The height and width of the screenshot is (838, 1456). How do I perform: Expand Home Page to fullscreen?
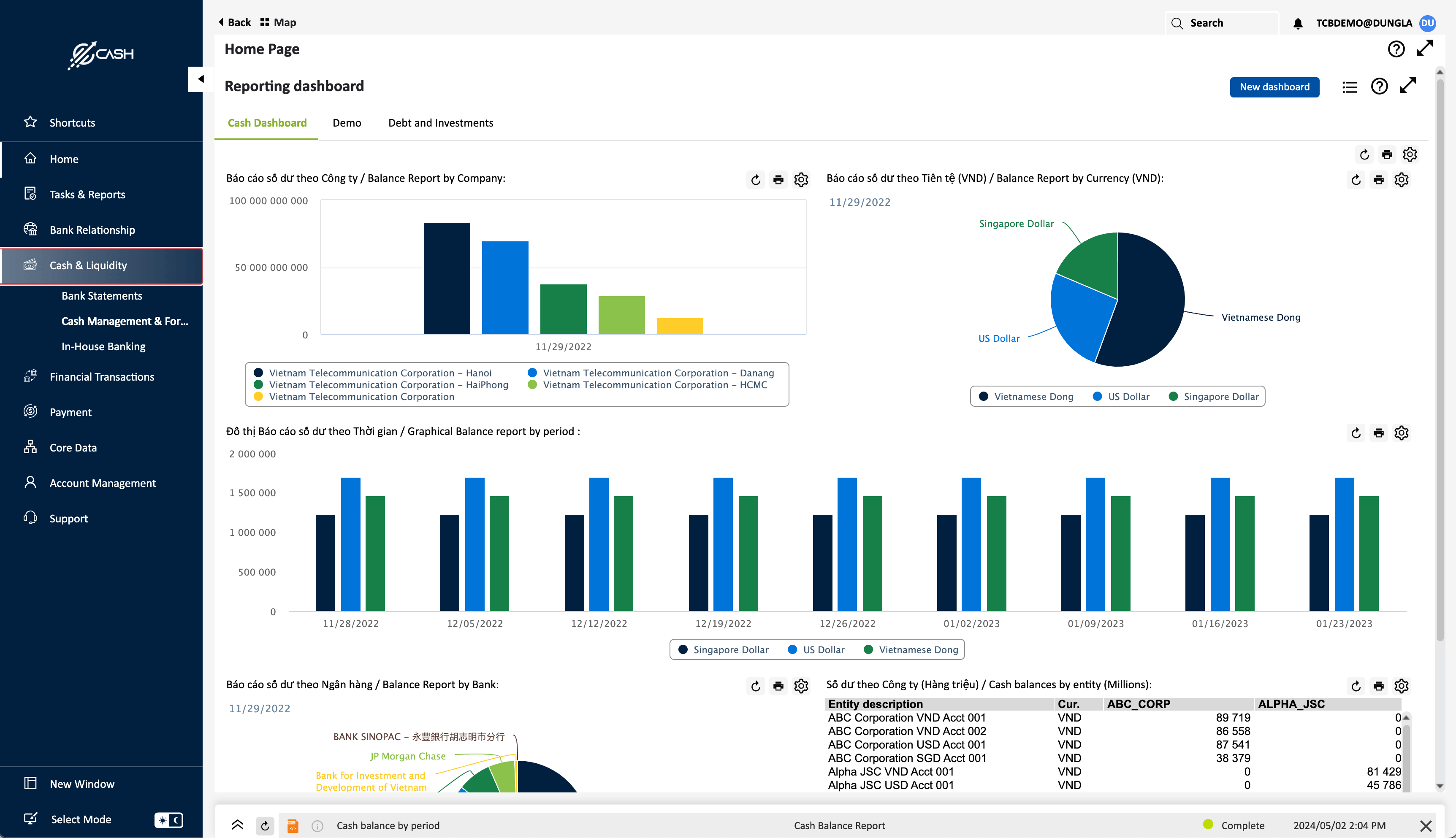[x=1425, y=49]
